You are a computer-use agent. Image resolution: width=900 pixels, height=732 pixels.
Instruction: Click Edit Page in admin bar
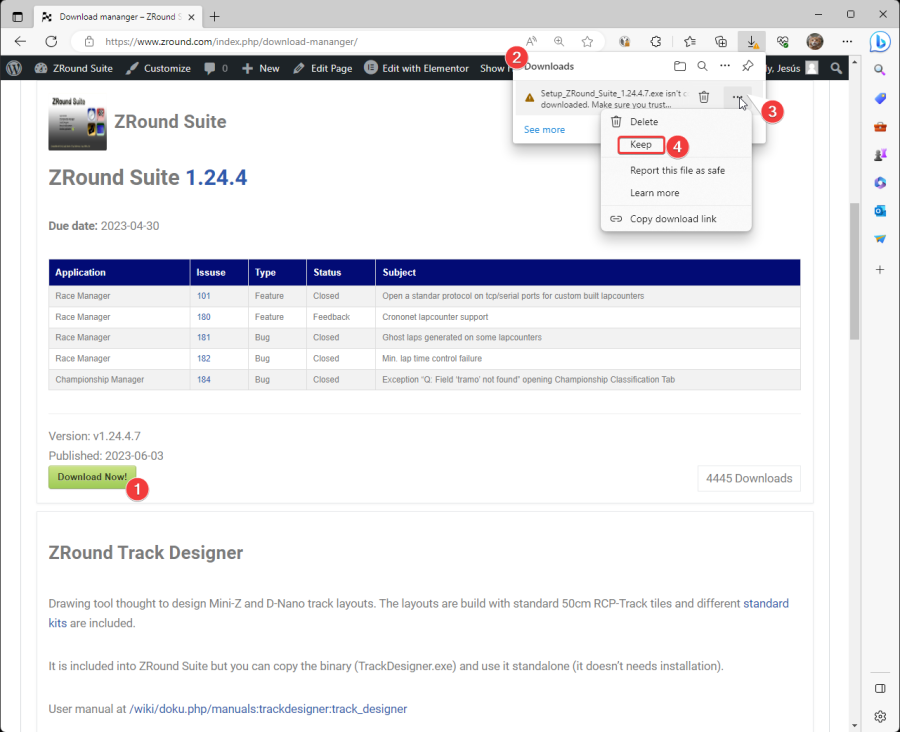click(x=323, y=68)
